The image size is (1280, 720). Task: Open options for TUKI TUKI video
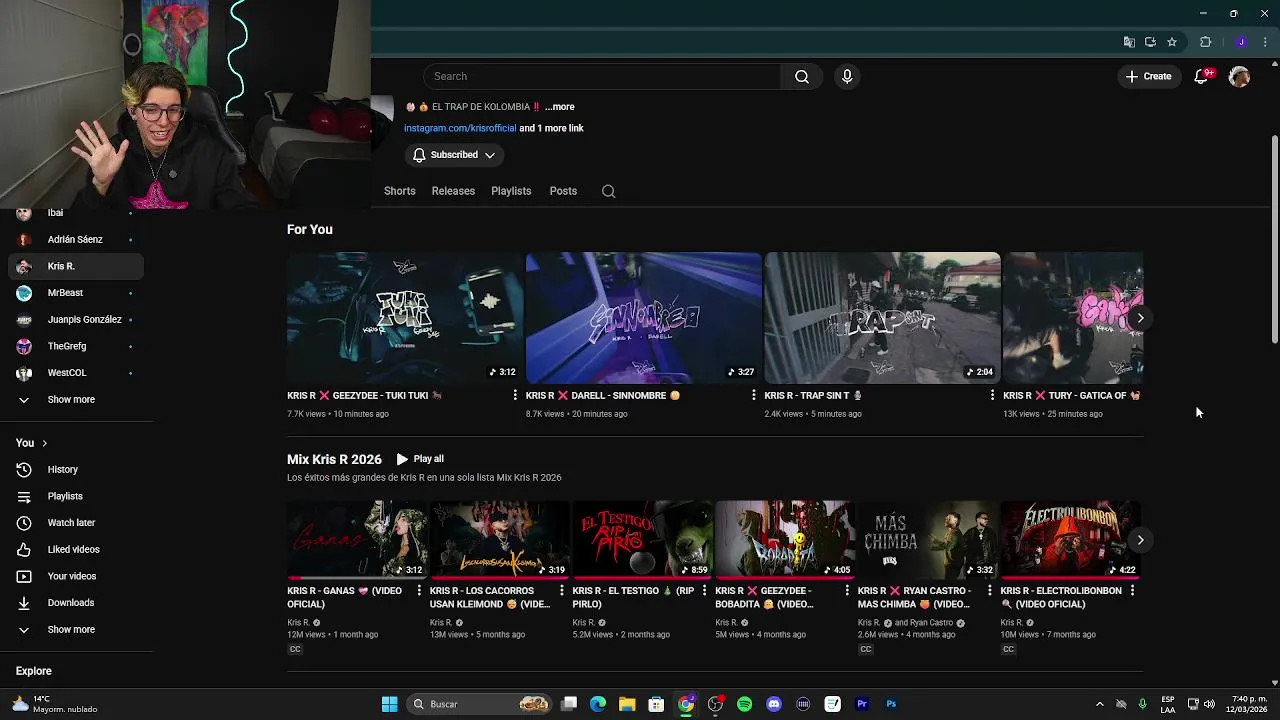pos(515,396)
